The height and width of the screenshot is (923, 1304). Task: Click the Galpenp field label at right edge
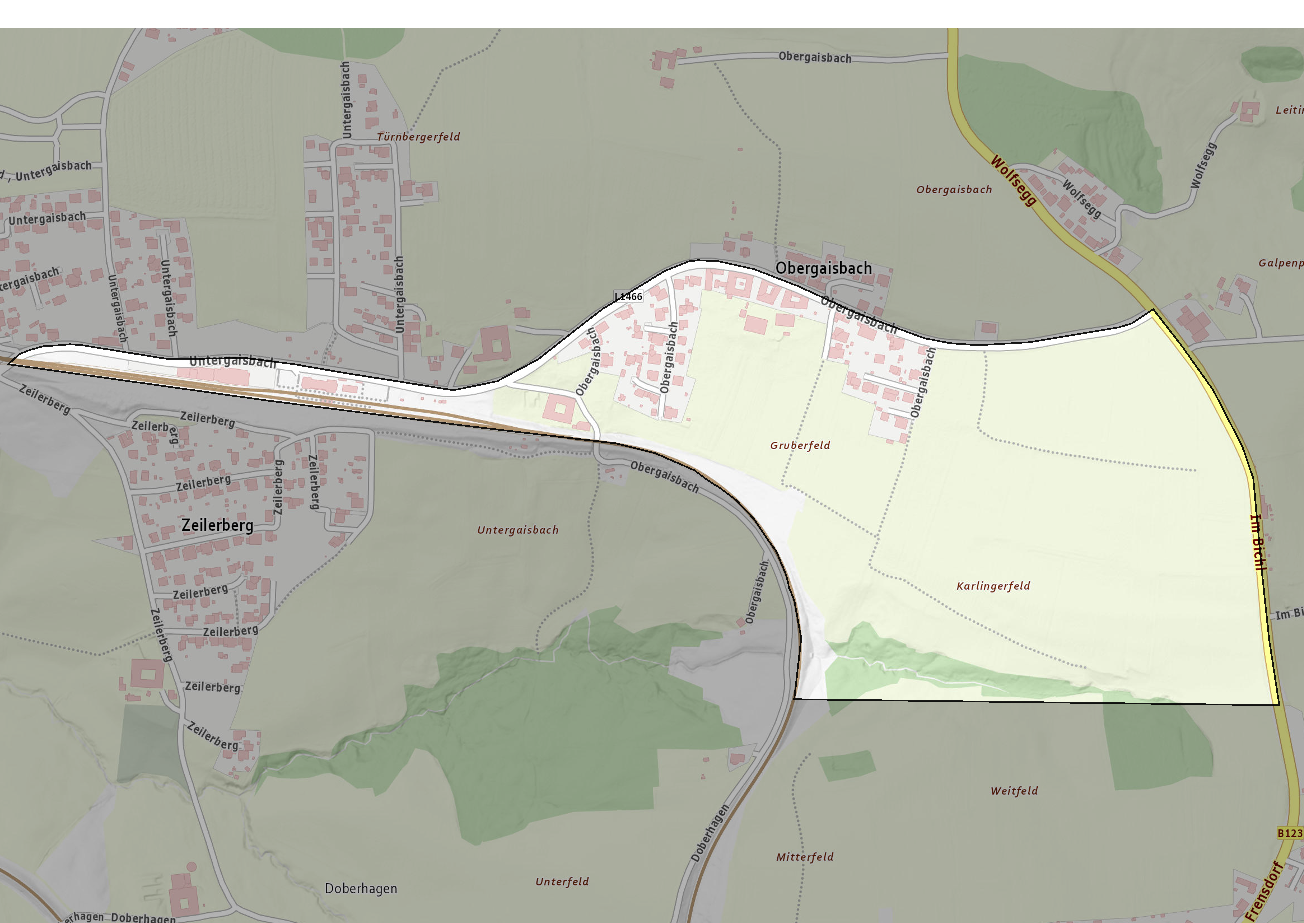pyautogui.click(x=1281, y=263)
